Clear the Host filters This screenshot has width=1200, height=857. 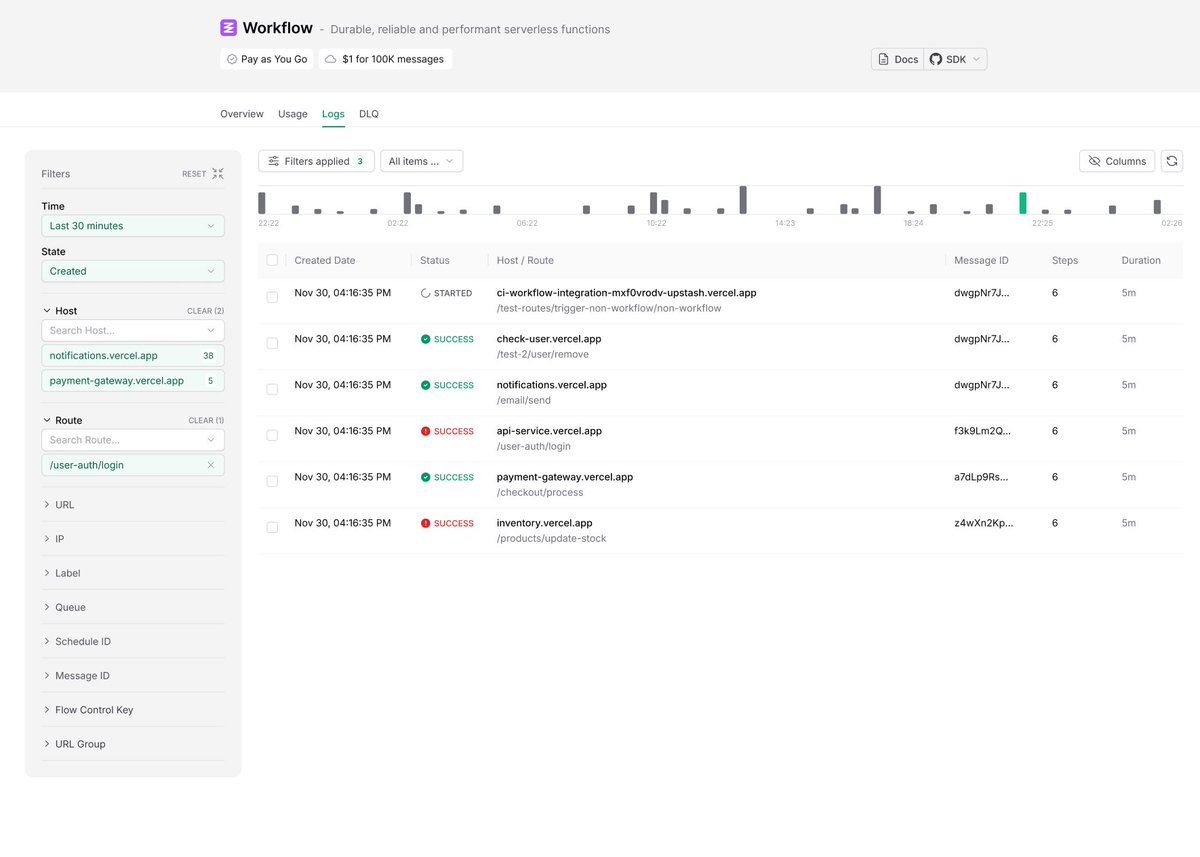coord(205,311)
